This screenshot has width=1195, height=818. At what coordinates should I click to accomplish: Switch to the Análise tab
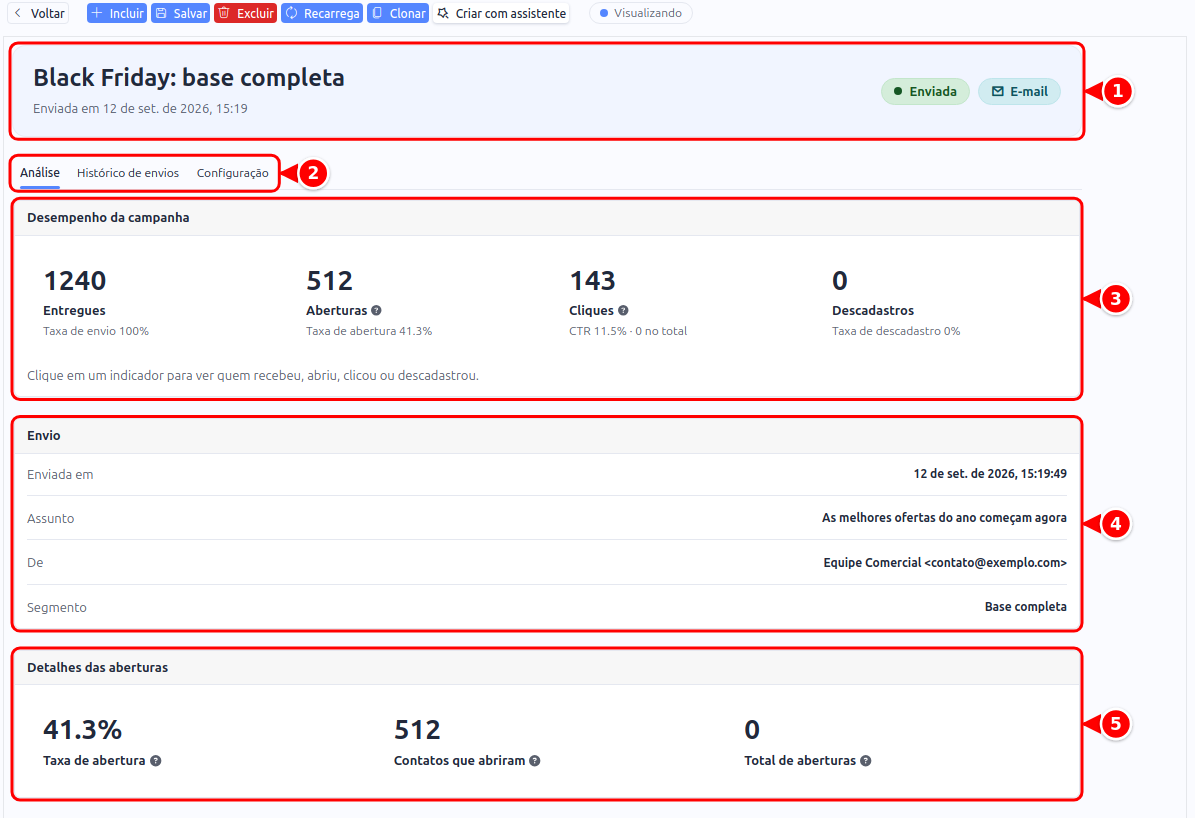pos(40,173)
